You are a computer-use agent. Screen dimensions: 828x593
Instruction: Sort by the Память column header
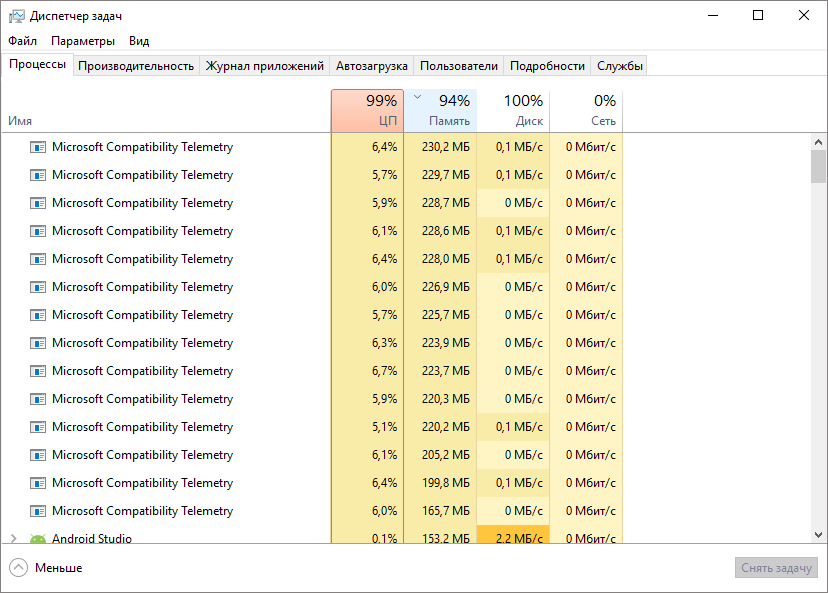point(441,110)
